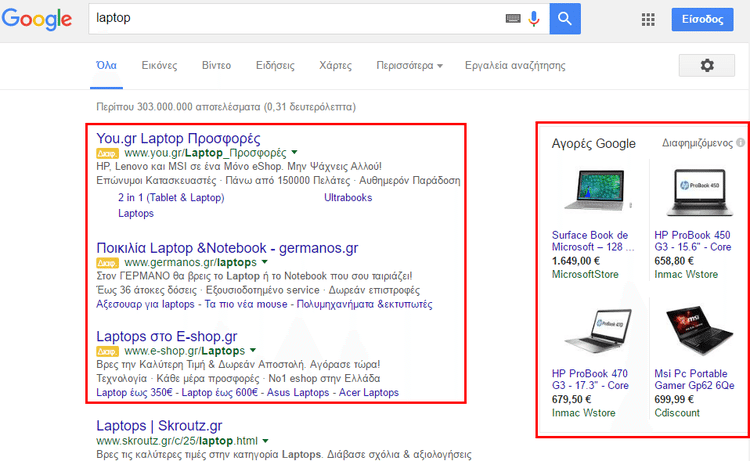Open the on-screen keyboard icon
Image resolution: width=750 pixels, height=461 pixels.
(513, 19)
